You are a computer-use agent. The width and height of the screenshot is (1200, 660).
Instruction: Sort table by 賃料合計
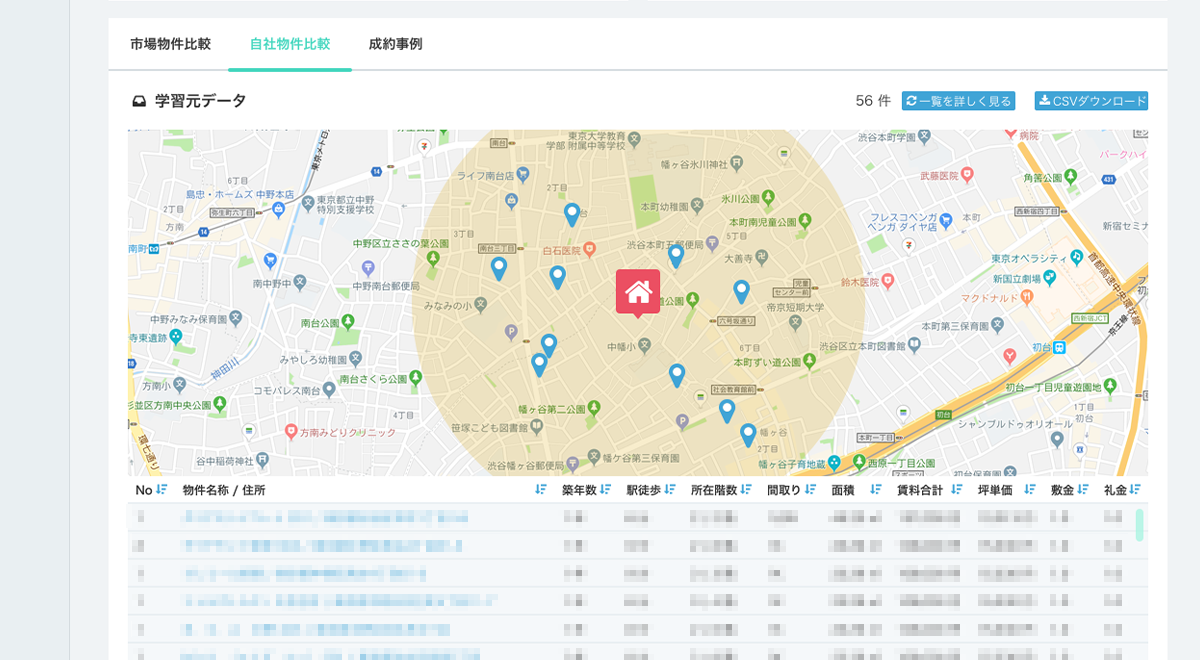pos(956,490)
